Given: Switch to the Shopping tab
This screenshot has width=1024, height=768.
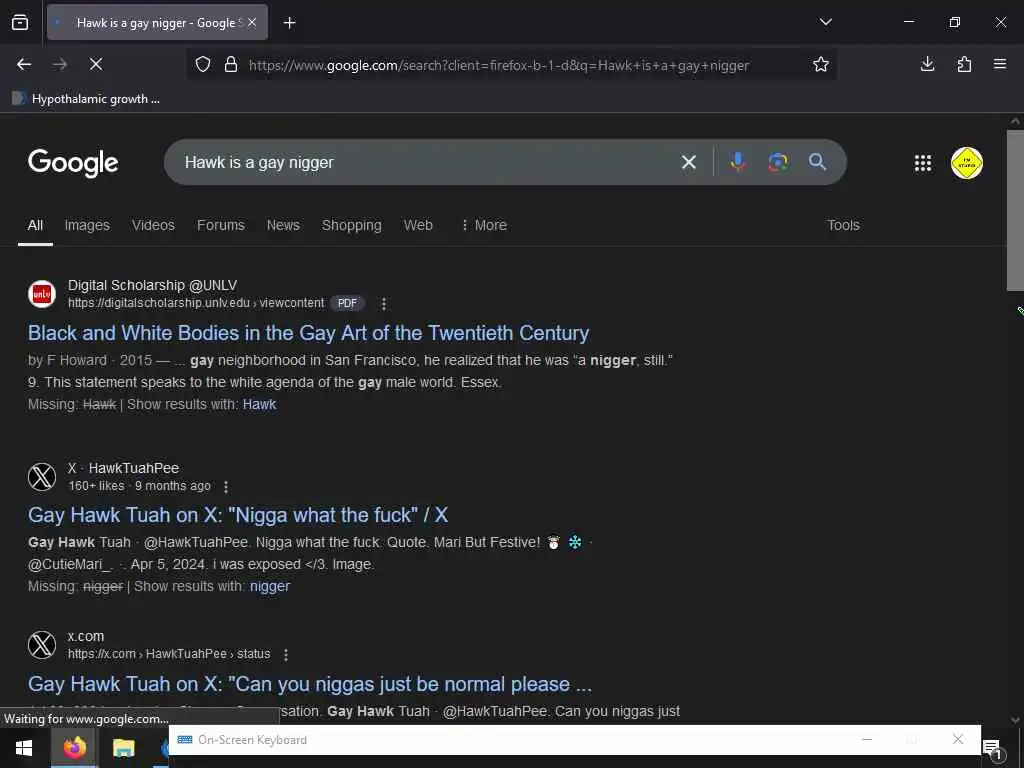Looking at the screenshot, I should (x=351, y=225).
